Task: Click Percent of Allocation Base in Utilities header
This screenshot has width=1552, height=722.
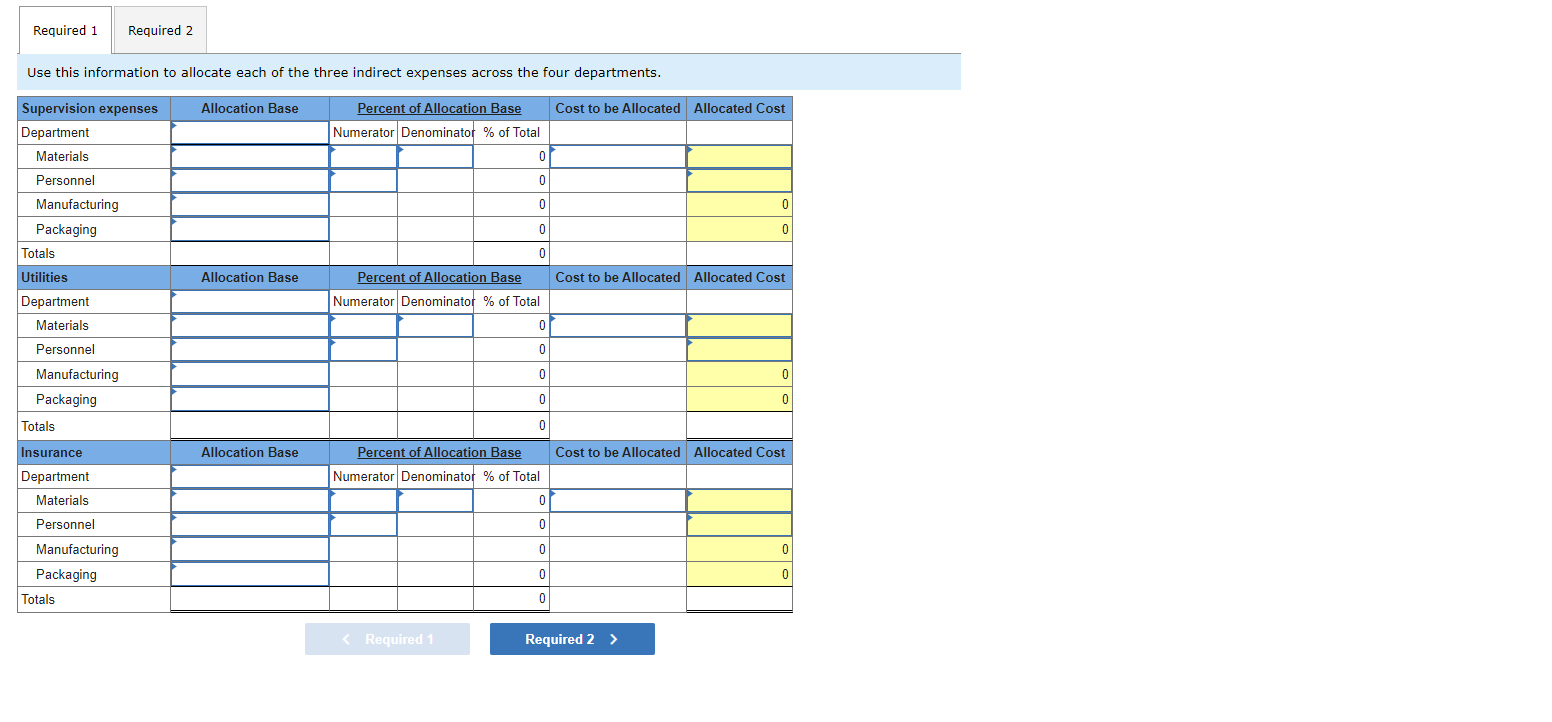Action: [x=439, y=277]
